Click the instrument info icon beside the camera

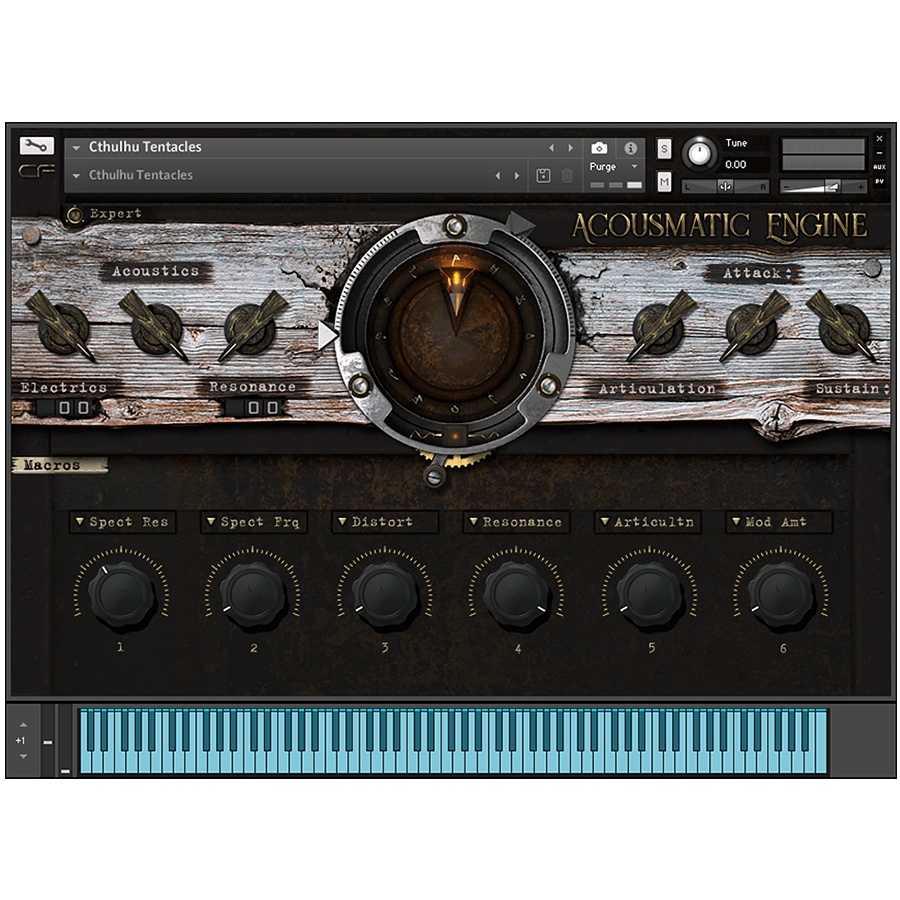629,146
